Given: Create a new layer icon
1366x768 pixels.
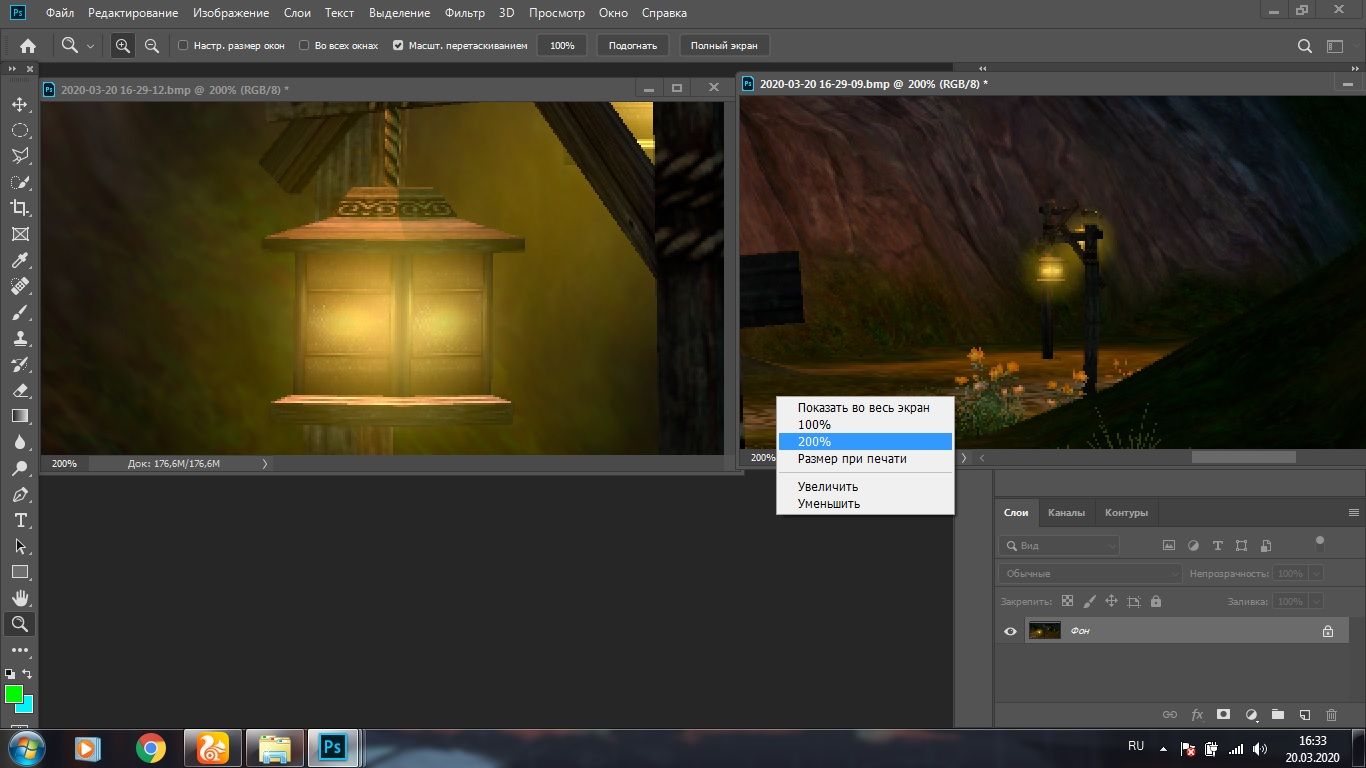Looking at the screenshot, I should point(1304,715).
